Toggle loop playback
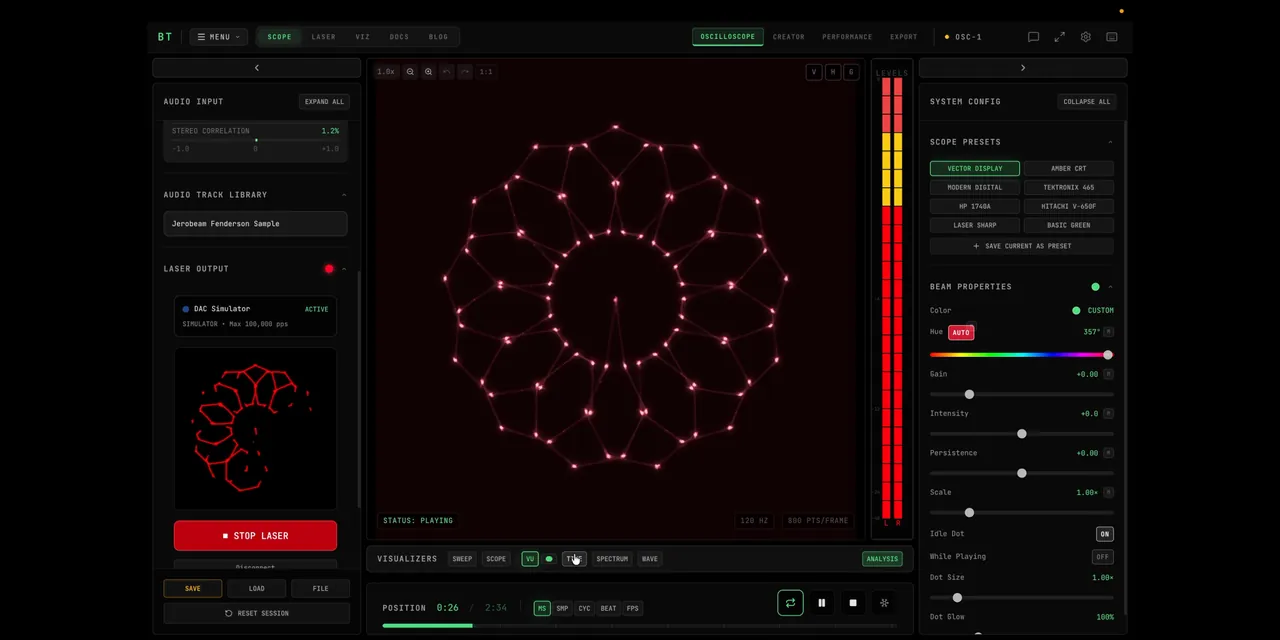 (x=790, y=603)
